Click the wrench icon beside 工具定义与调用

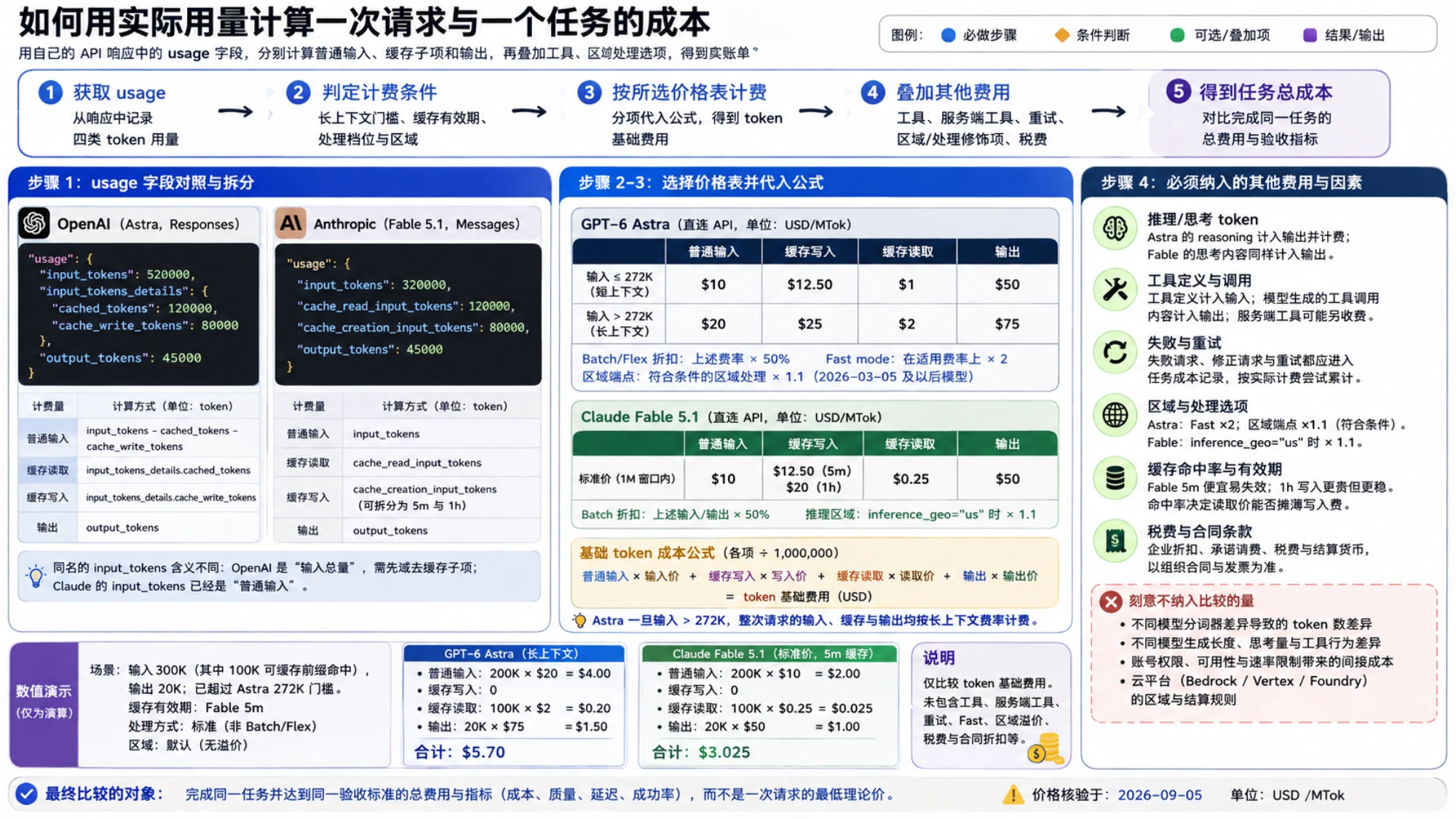(x=1115, y=290)
